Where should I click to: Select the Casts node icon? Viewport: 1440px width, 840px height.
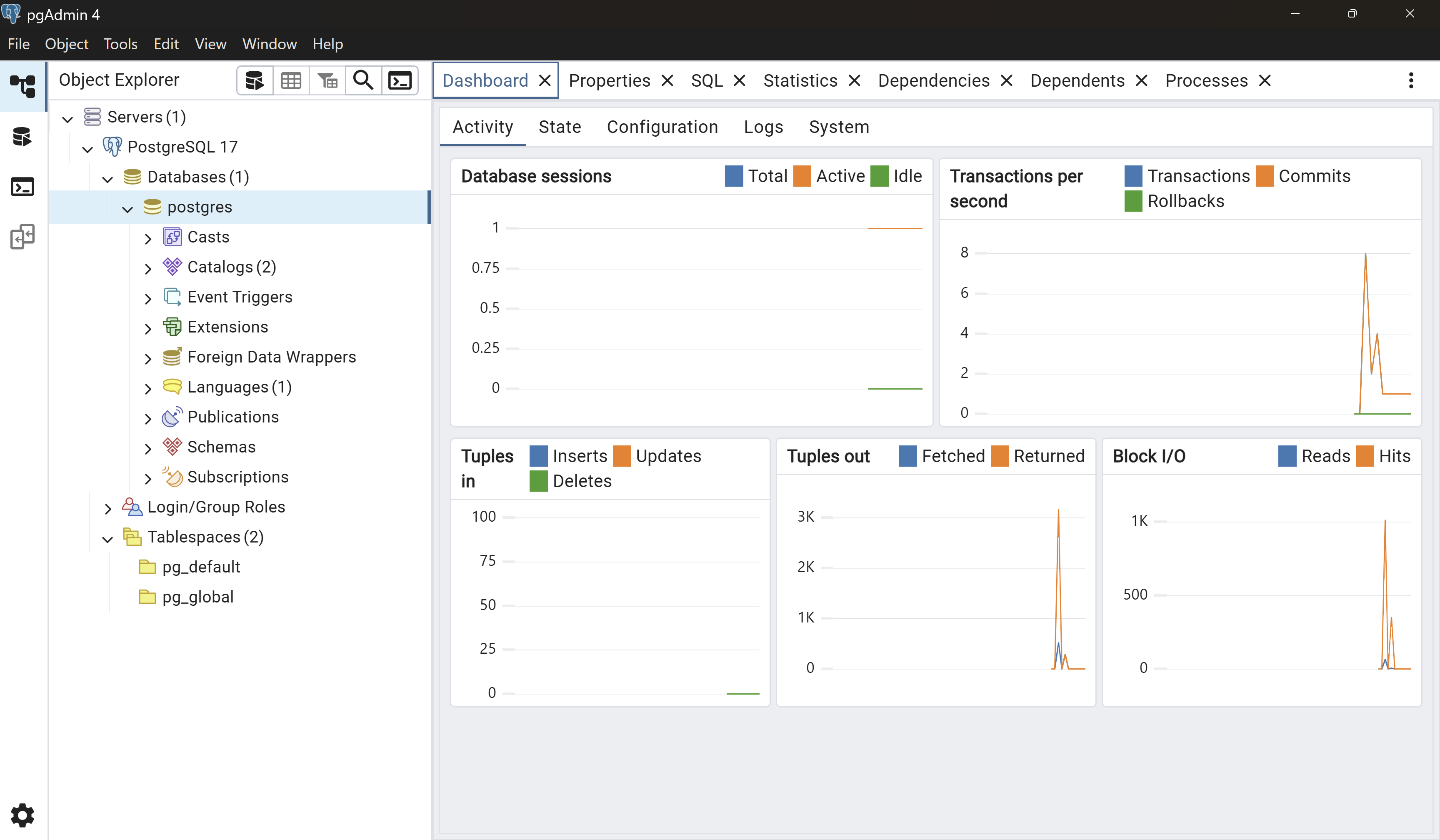coord(172,237)
